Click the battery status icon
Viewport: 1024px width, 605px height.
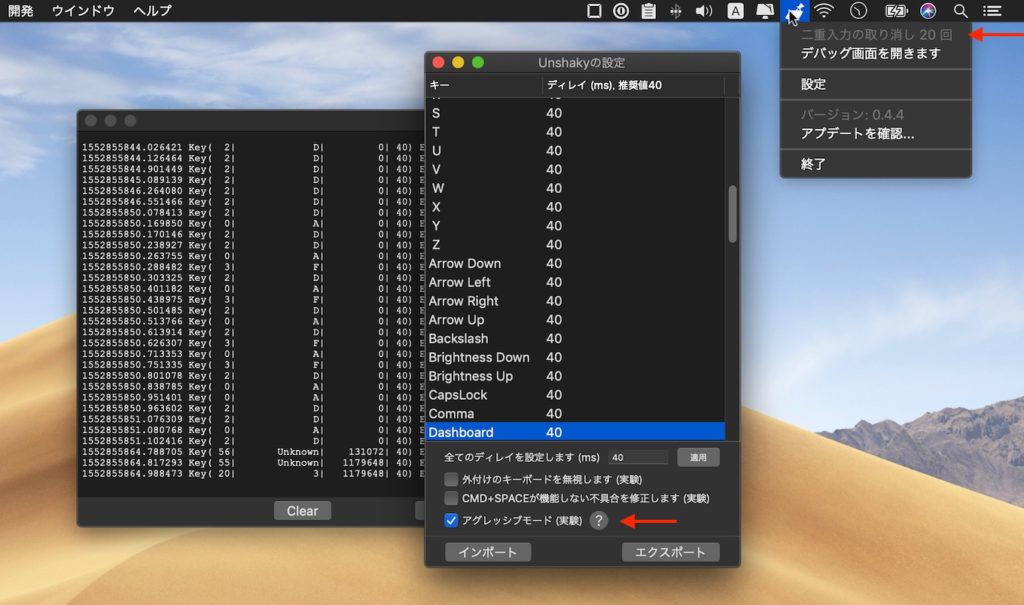click(x=895, y=11)
